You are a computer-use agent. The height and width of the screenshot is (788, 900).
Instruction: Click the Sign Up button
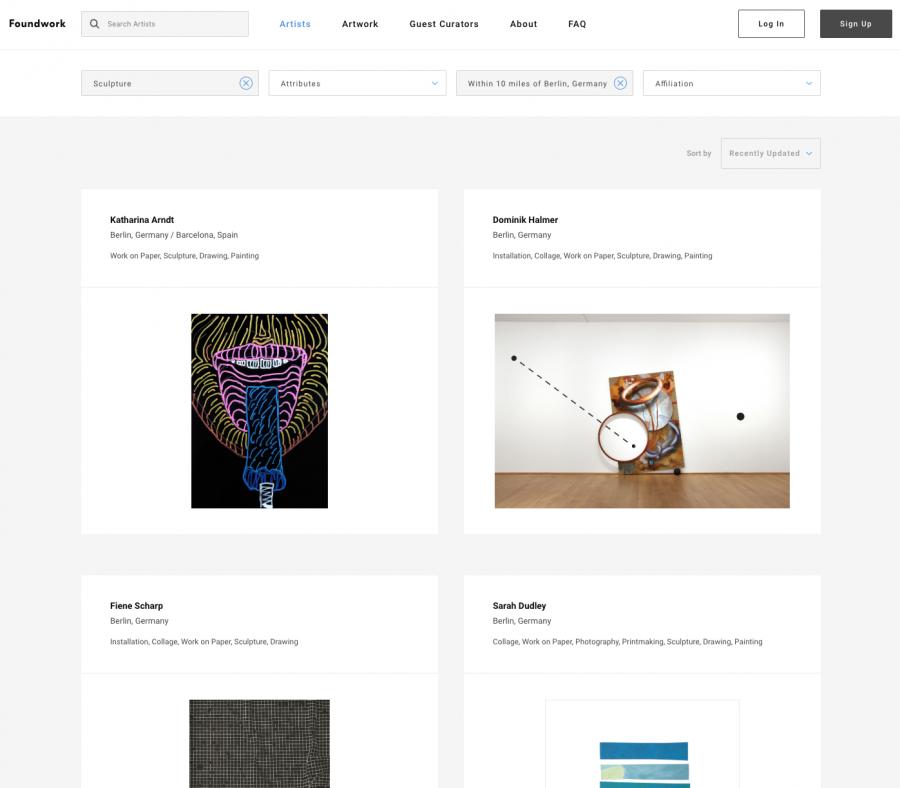pos(856,23)
